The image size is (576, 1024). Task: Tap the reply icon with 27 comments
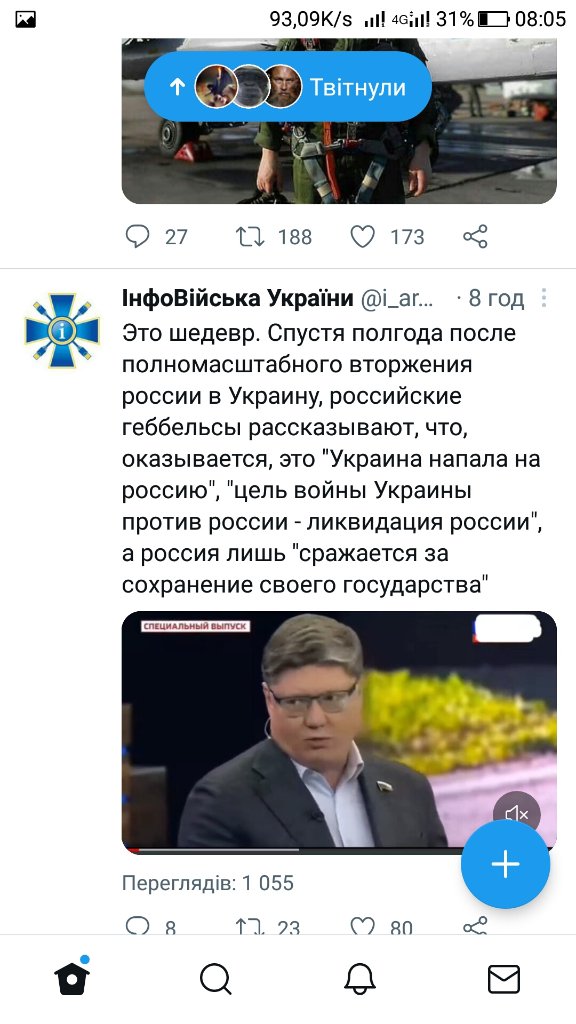click(138, 236)
